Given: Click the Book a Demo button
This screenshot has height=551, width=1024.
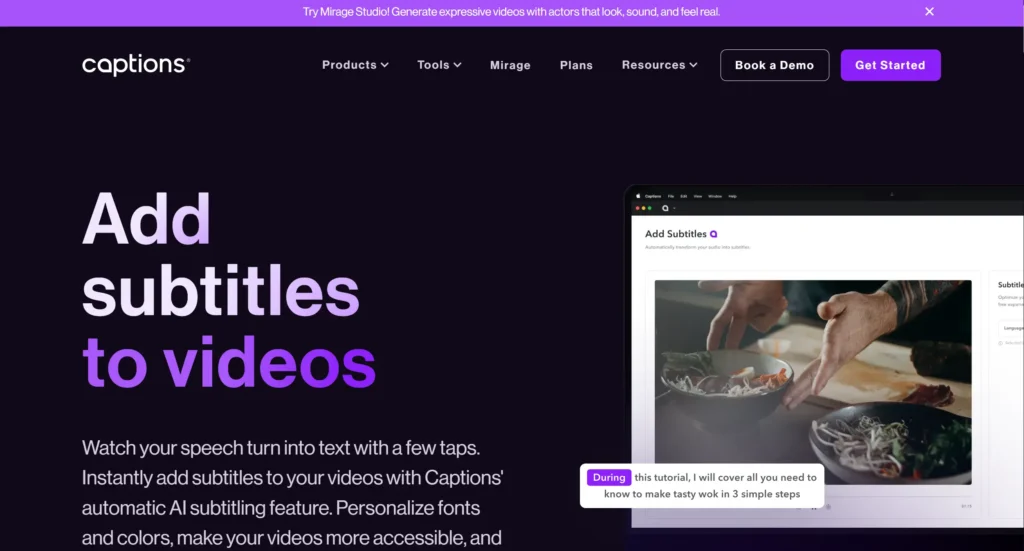Looking at the screenshot, I should pyautogui.click(x=775, y=65).
